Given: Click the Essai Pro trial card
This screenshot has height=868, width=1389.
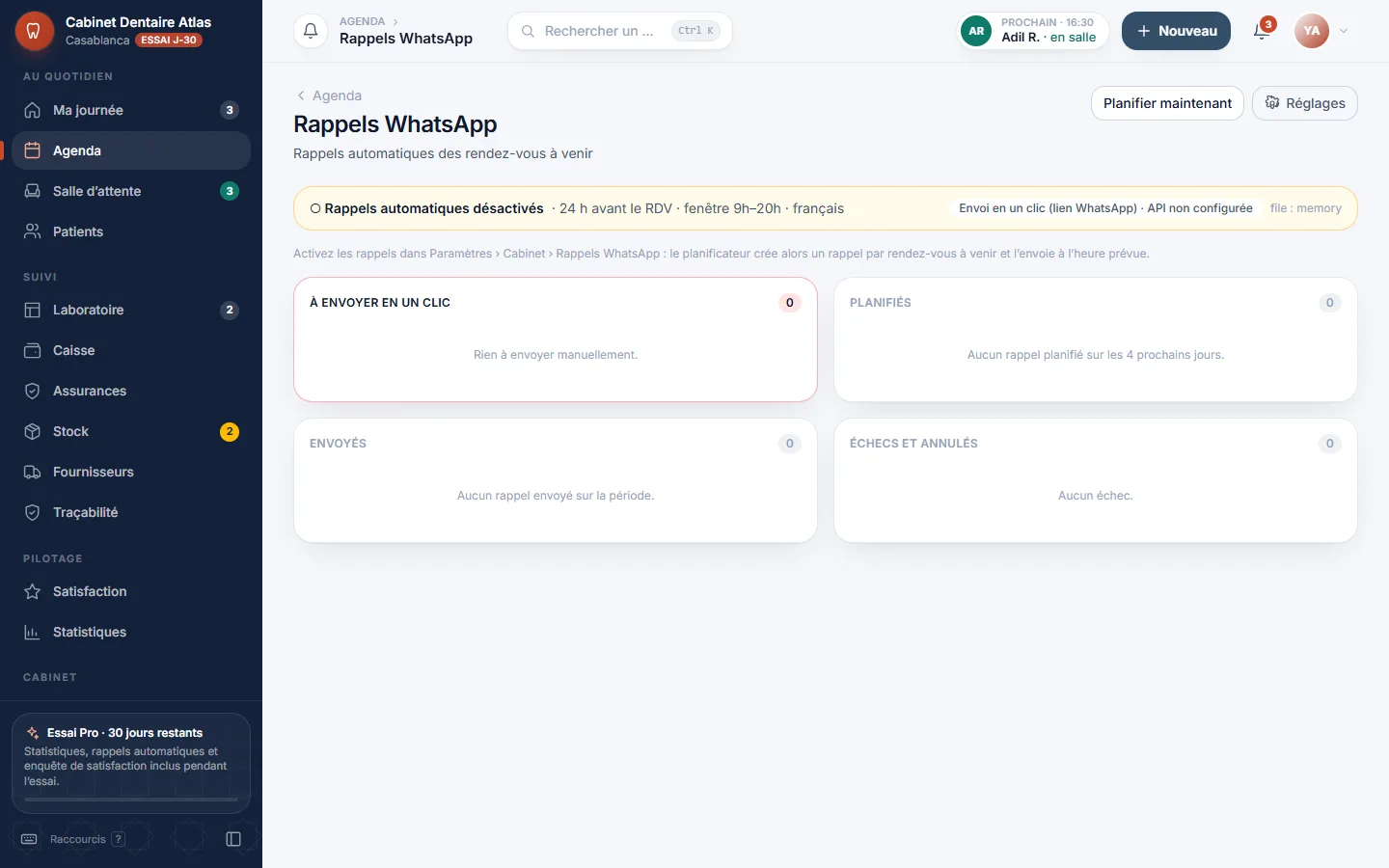Looking at the screenshot, I should pos(131,763).
